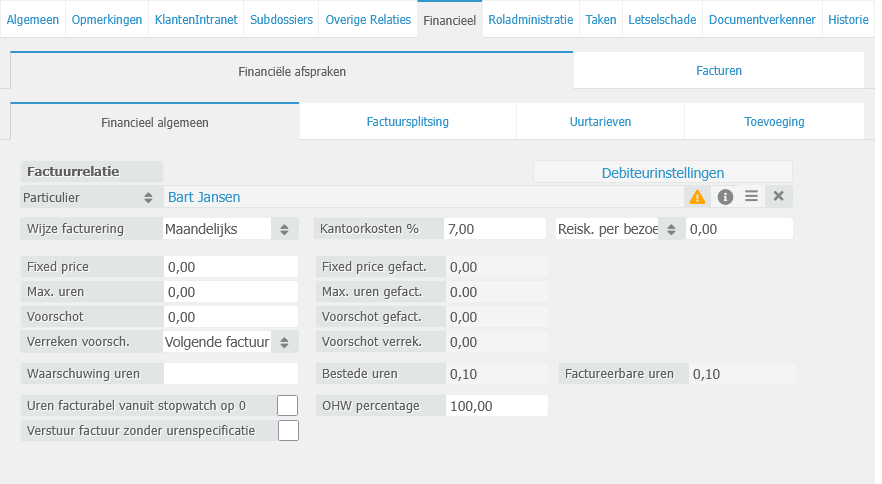
Task: Remove the invoice relation with X icon
Action: (x=779, y=197)
